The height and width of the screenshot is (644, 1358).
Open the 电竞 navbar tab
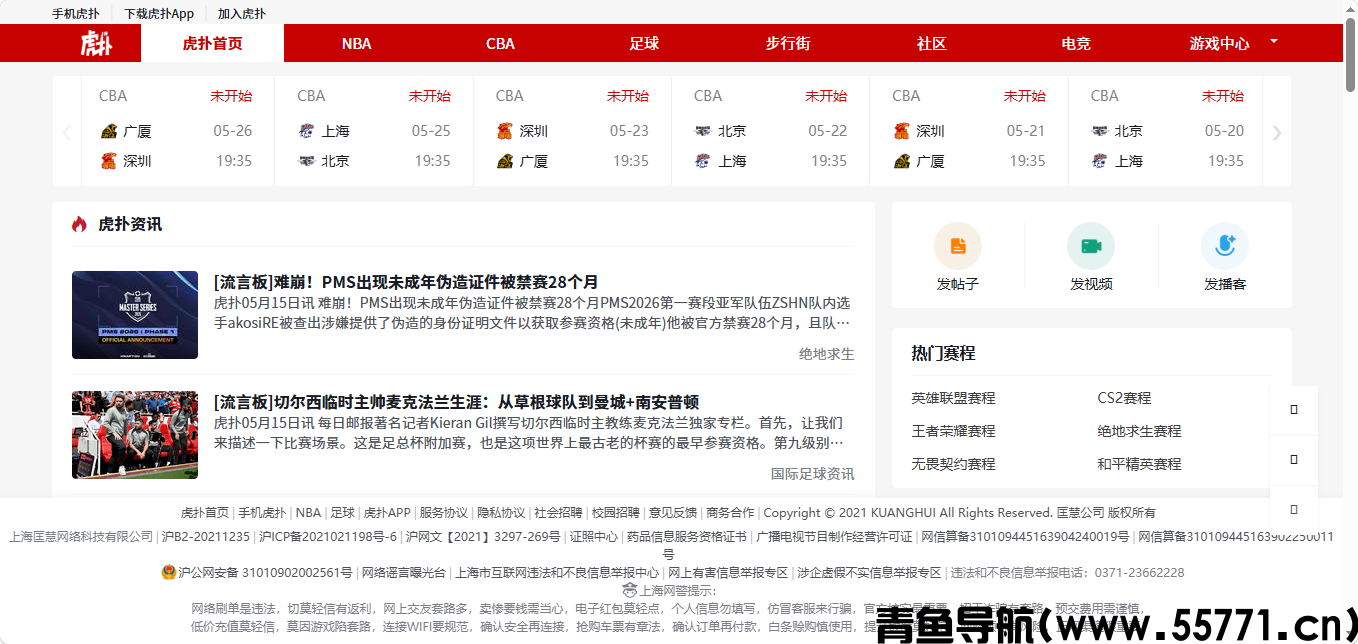point(1076,43)
